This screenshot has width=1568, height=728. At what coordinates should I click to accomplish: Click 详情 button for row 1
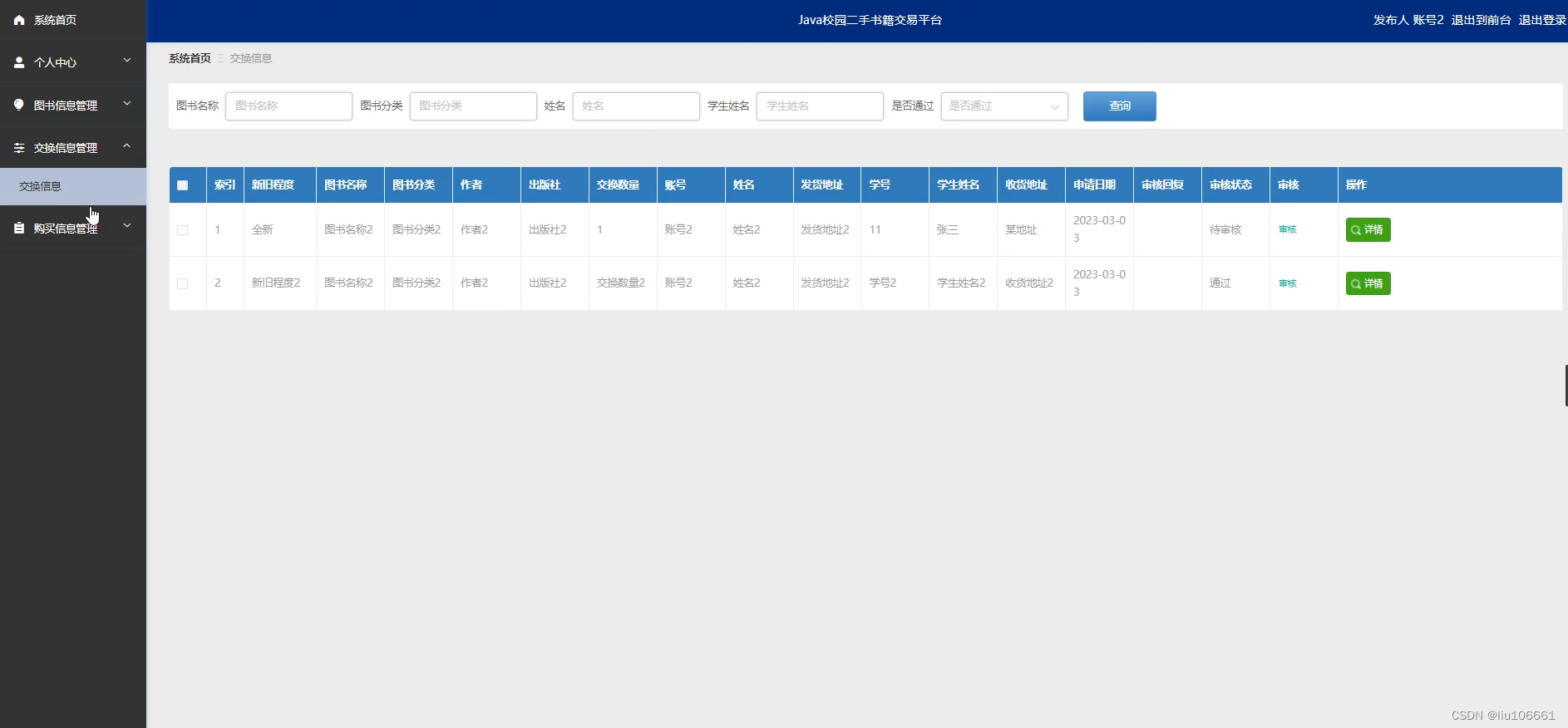point(1368,230)
